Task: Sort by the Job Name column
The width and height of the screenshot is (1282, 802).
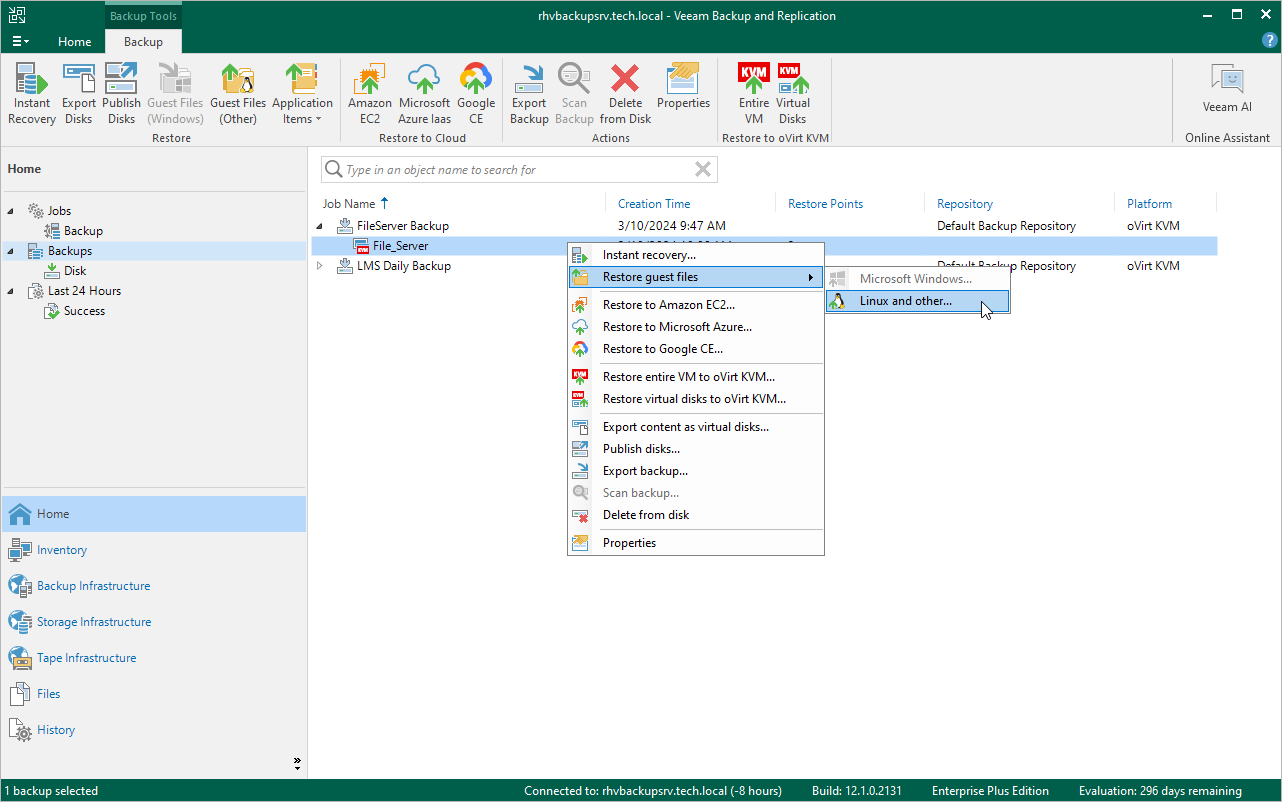Action: [x=349, y=204]
